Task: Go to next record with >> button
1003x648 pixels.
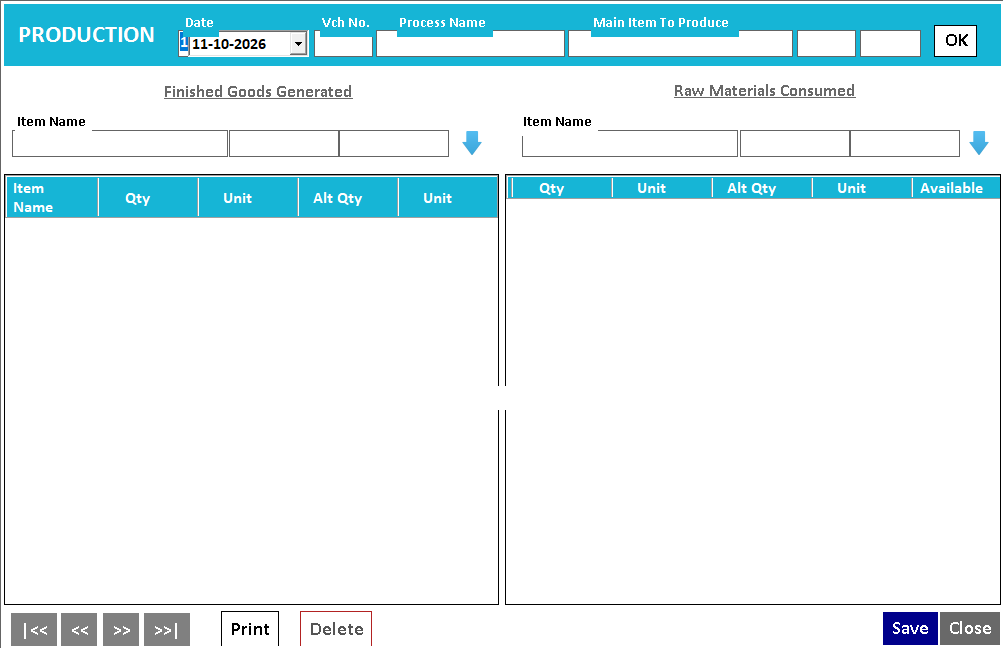Action: [121, 629]
